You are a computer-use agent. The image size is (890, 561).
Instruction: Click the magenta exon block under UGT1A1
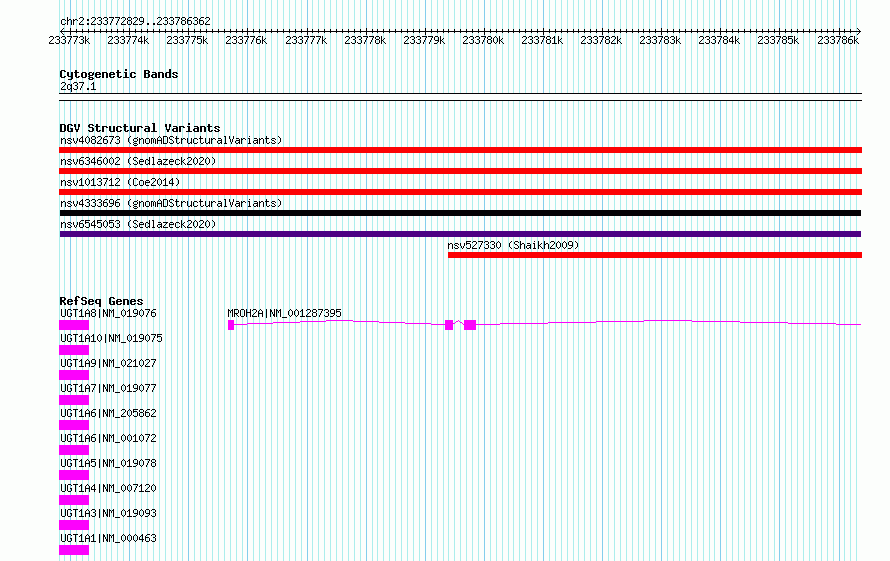pos(74,550)
